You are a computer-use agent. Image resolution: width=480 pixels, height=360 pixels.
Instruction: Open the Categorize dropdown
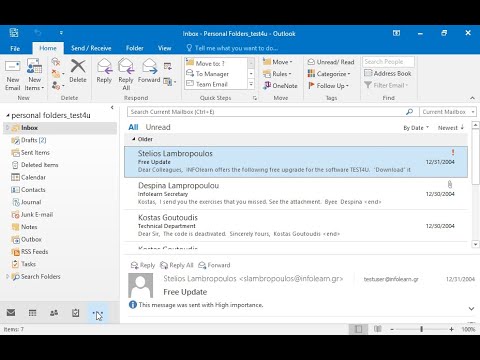point(329,74)
